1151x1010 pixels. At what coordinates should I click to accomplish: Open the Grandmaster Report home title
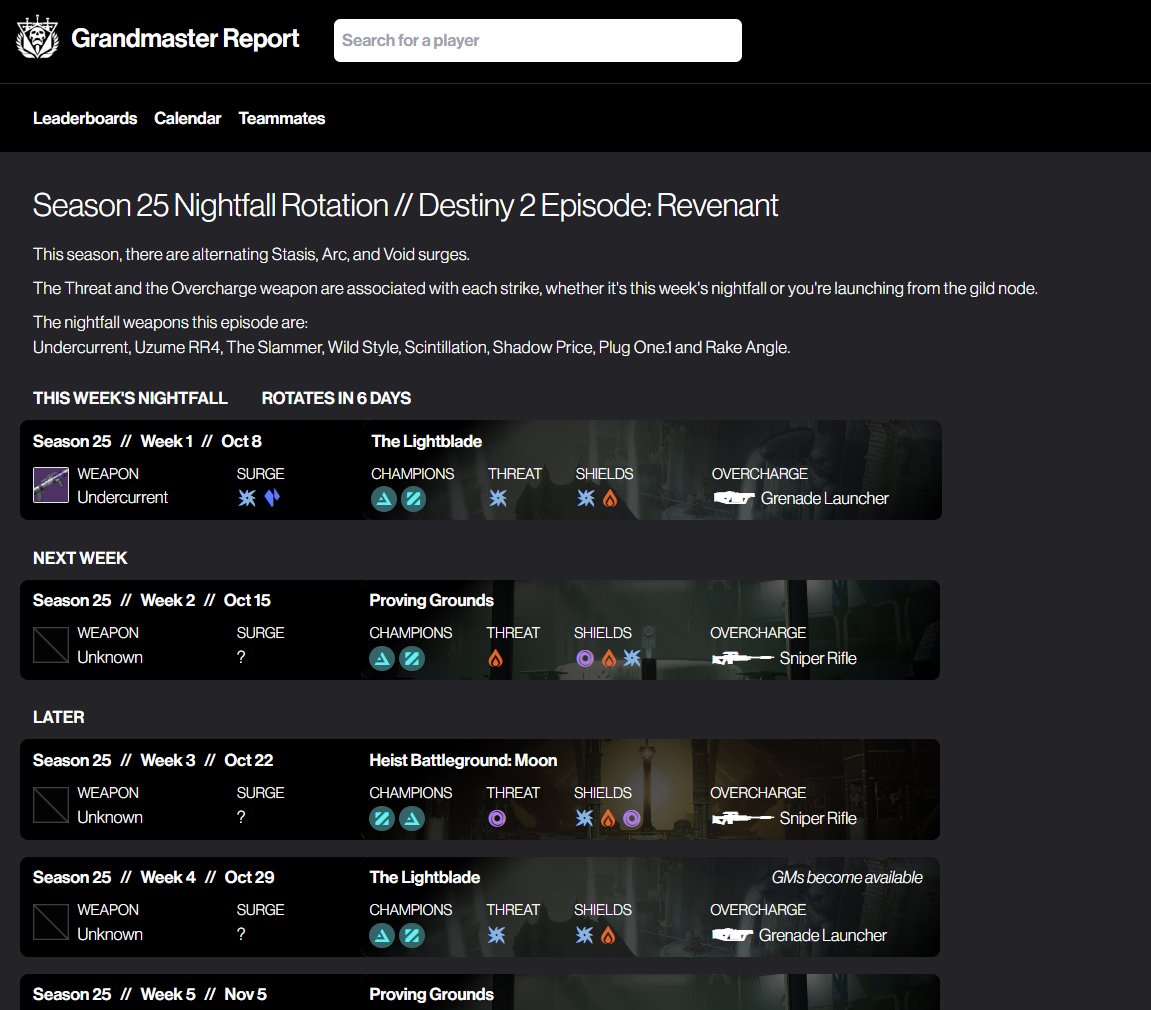tap(185, 38)
